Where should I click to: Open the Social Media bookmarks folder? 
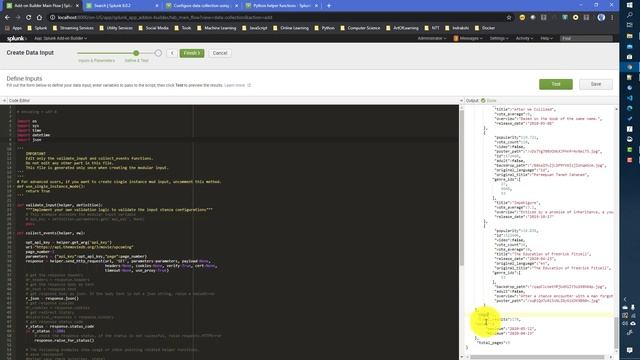point(153,28)
